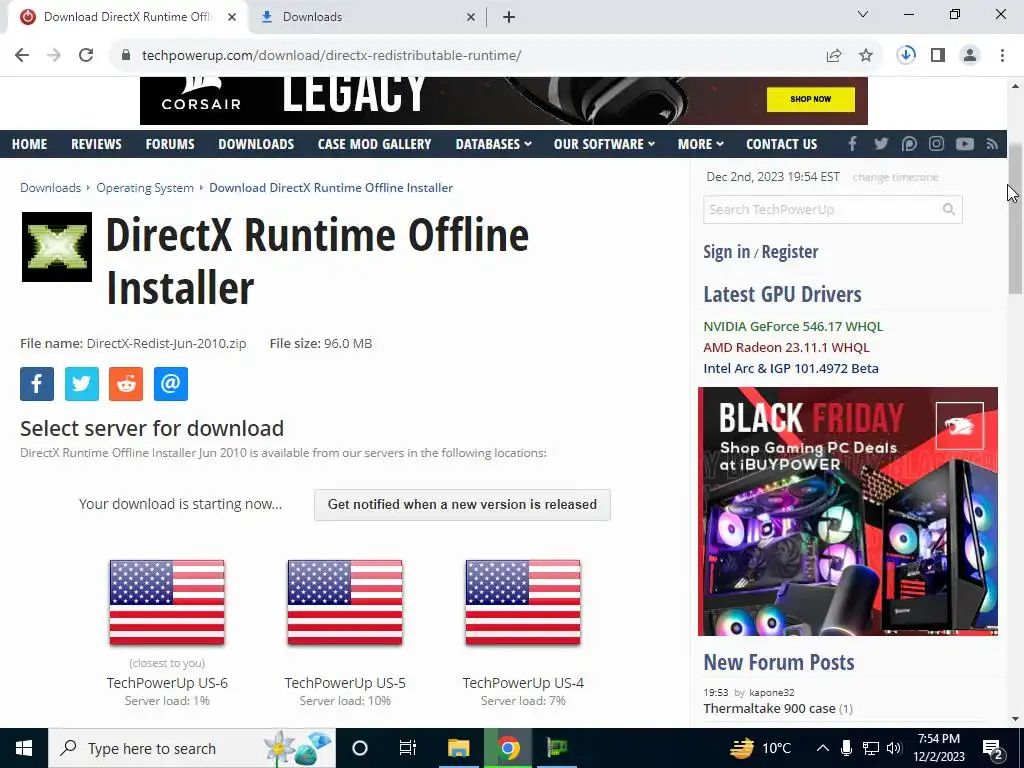Select TechPowerUp US-4 server flag
1024x768 pixels.
523,602
